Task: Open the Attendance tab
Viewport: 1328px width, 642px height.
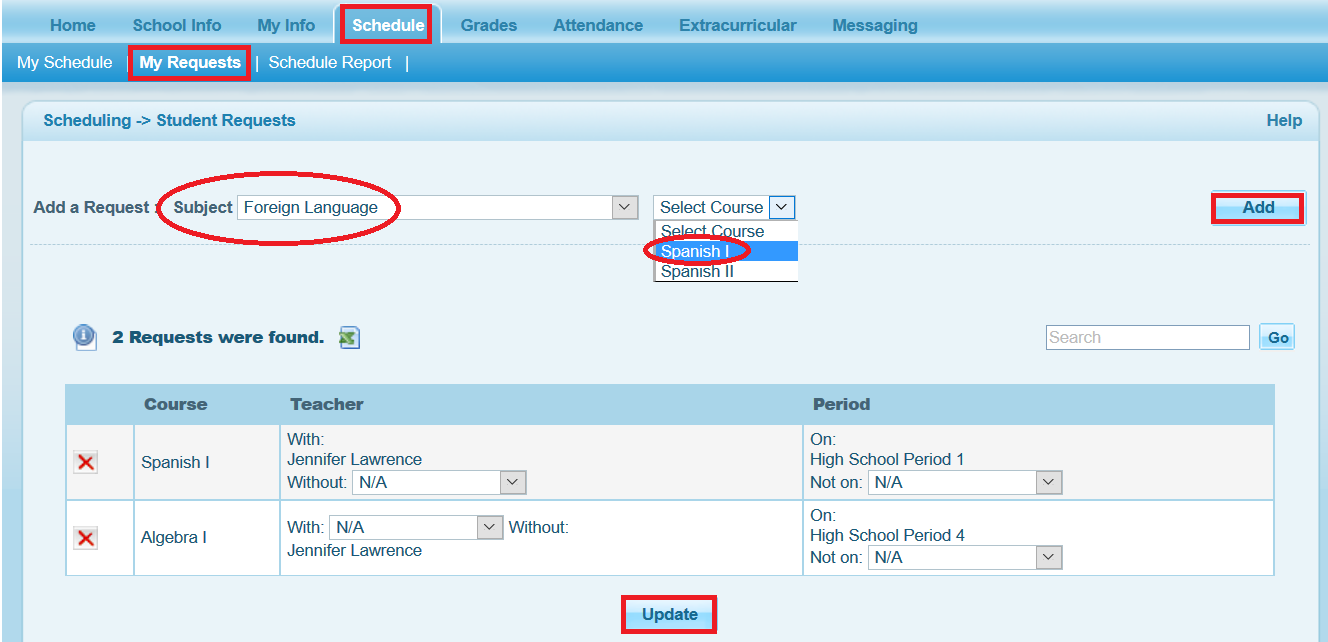Action: [x=597, y=24]
